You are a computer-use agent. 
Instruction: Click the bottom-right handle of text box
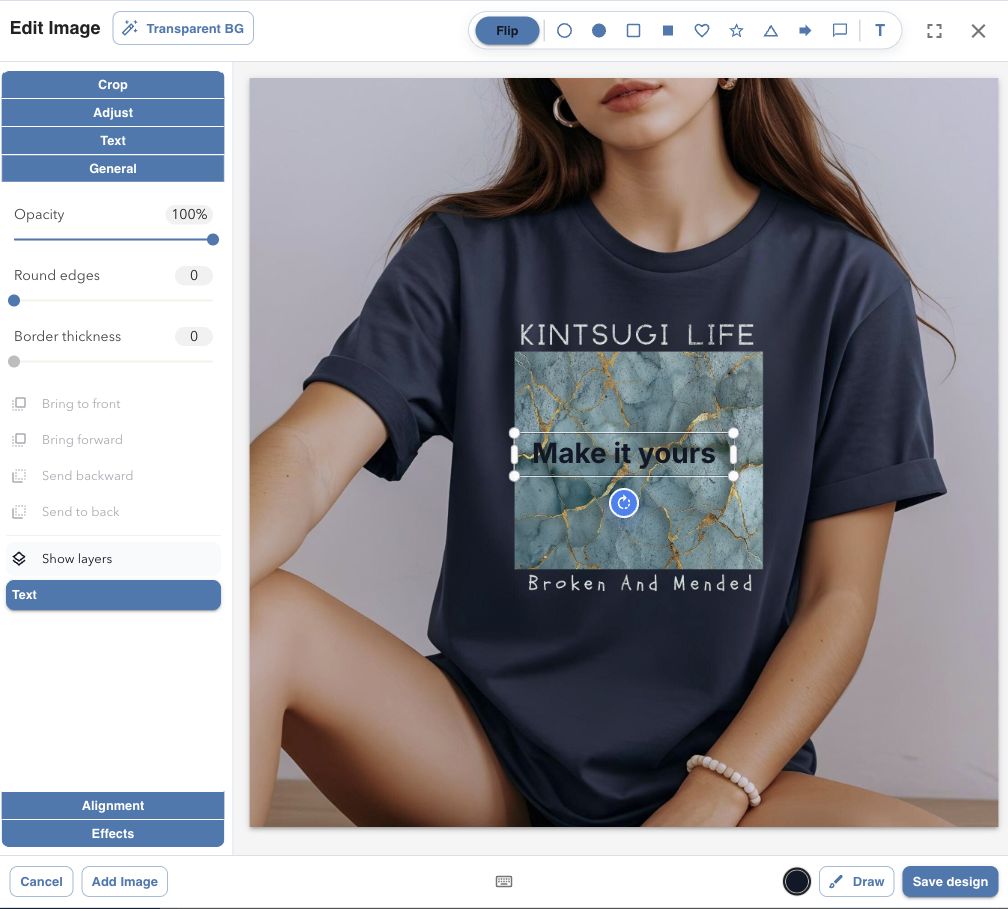[x=734, y=476]
